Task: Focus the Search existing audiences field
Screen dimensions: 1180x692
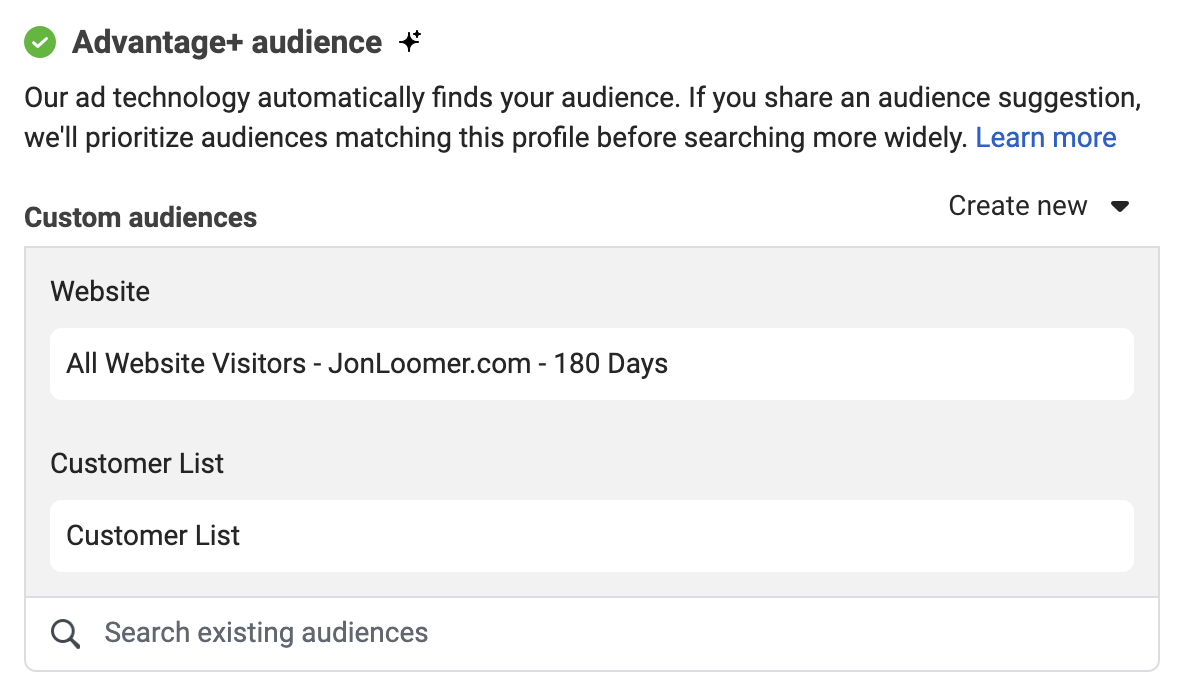Action: tap(592, 633)
